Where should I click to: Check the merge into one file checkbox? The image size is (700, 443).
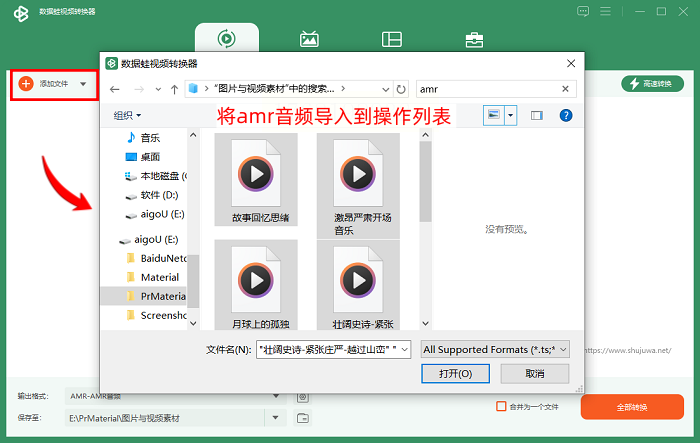pos(501,406)
